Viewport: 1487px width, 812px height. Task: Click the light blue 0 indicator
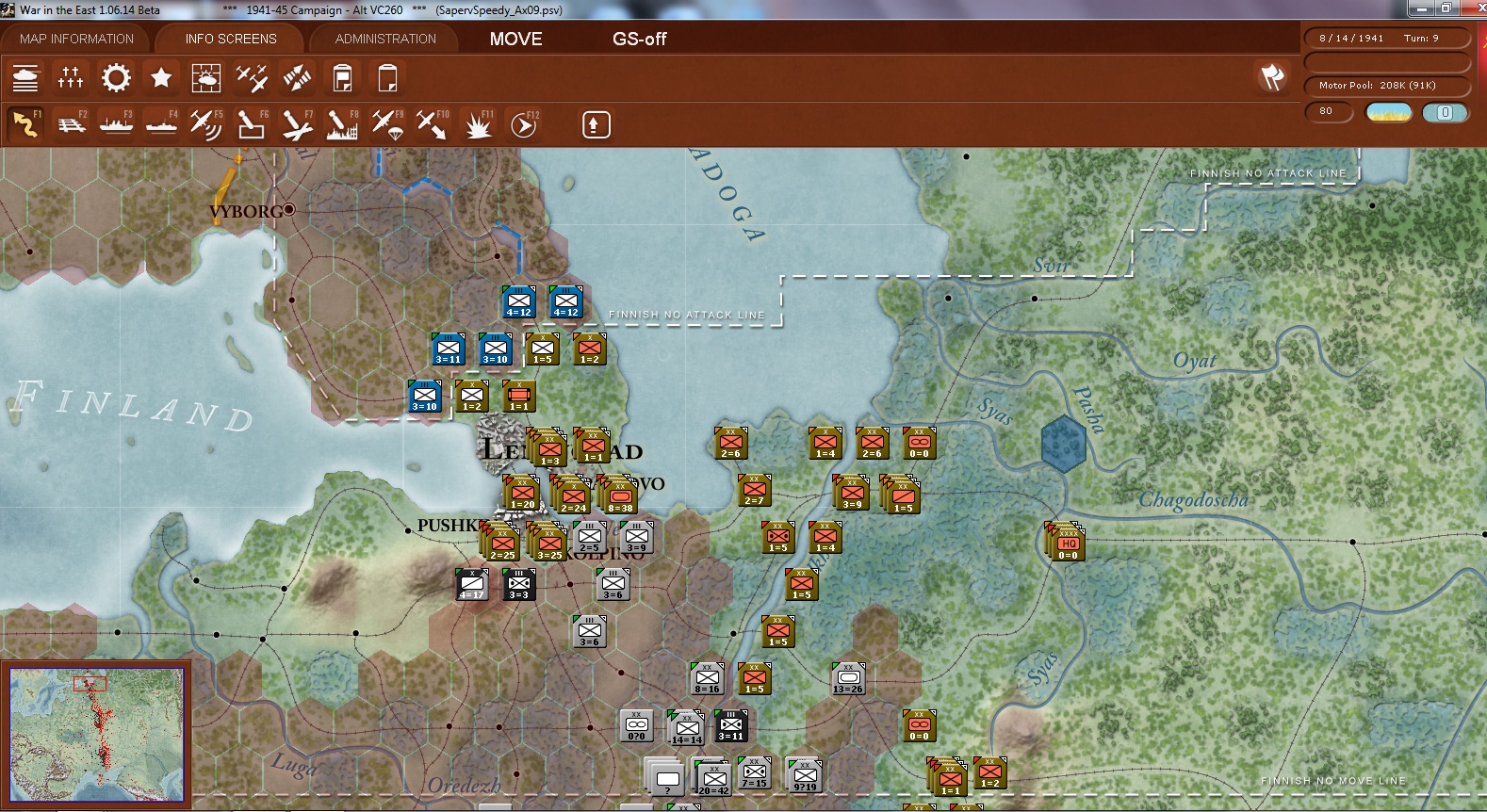click(1445, 113)
